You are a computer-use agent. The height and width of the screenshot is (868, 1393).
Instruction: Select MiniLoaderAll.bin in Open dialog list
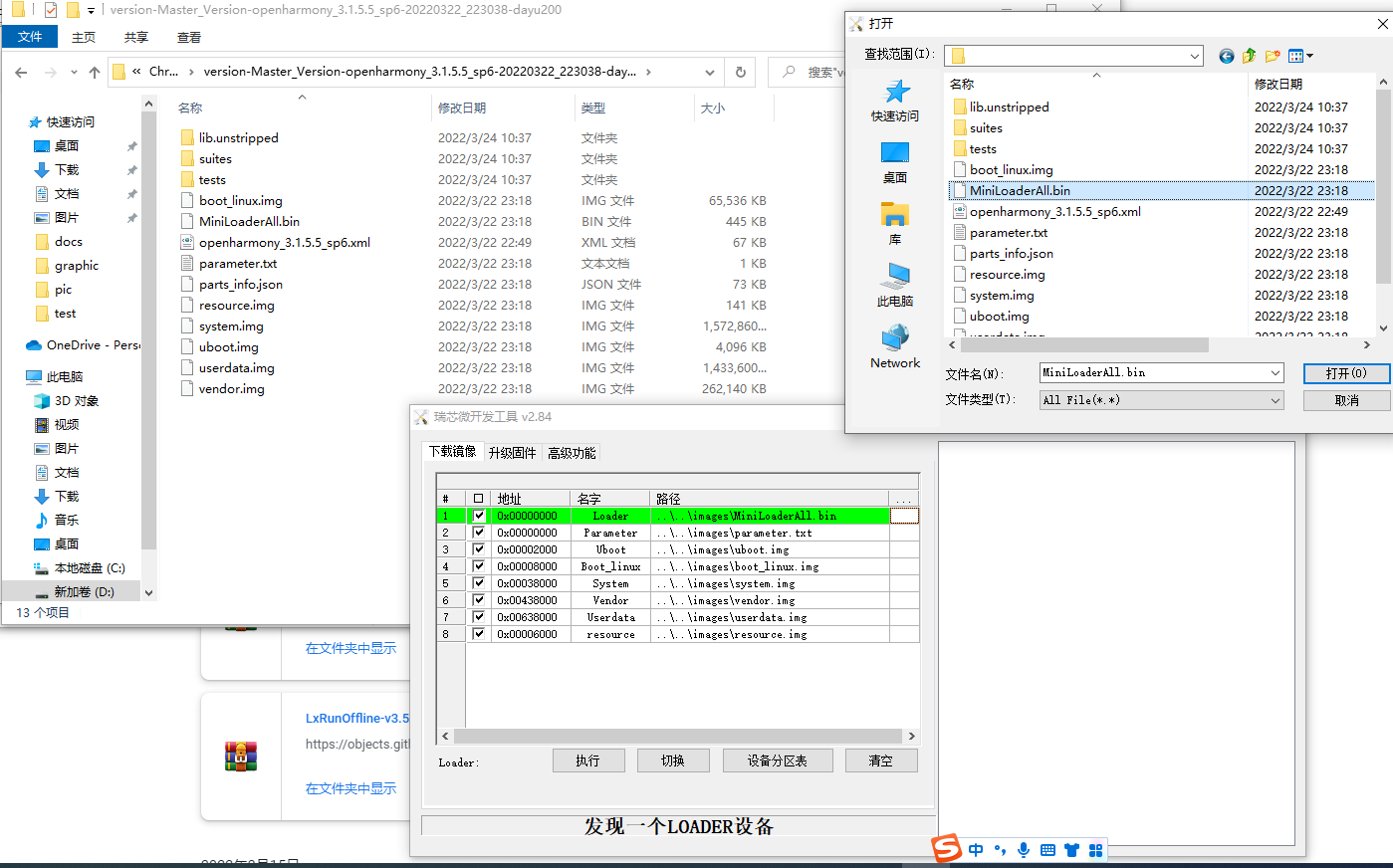(x=1160, y=190)
